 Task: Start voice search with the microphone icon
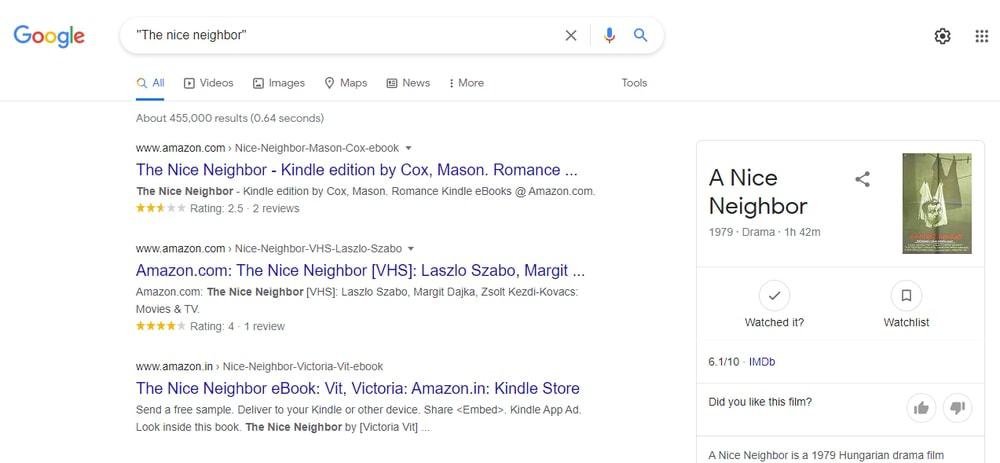pyautogui.click(x=609, y=36)
